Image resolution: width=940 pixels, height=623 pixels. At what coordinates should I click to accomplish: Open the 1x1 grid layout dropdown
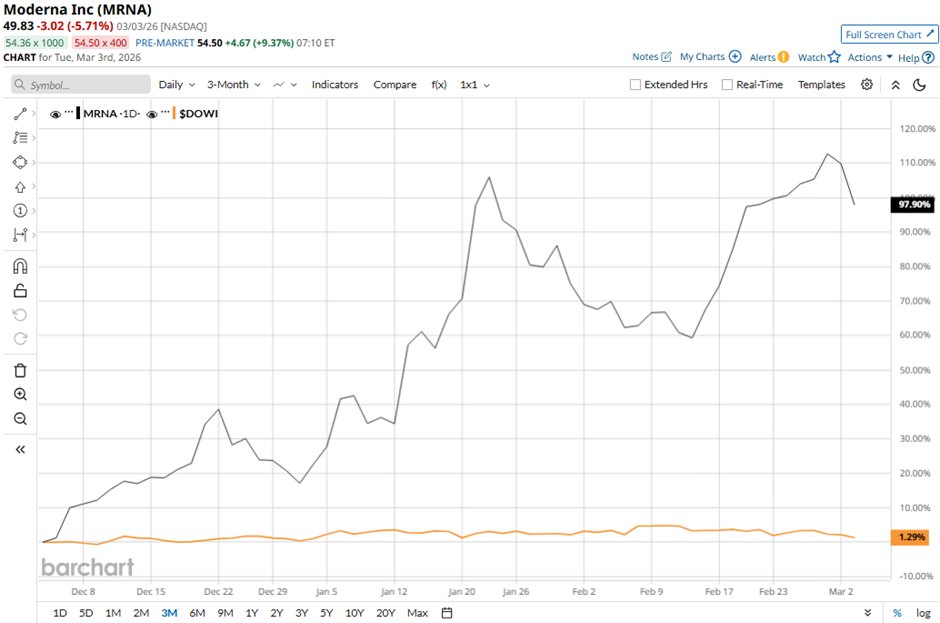tap(475, 85)
